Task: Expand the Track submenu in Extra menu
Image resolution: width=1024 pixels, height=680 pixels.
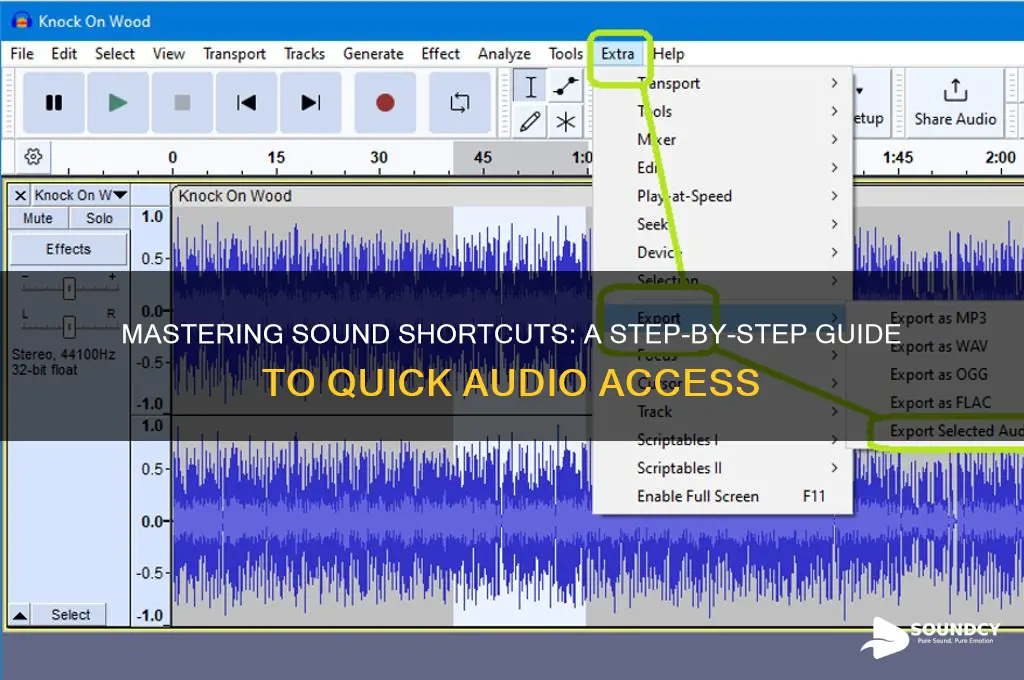Action: pyautogui.click(x=722, y=412)
